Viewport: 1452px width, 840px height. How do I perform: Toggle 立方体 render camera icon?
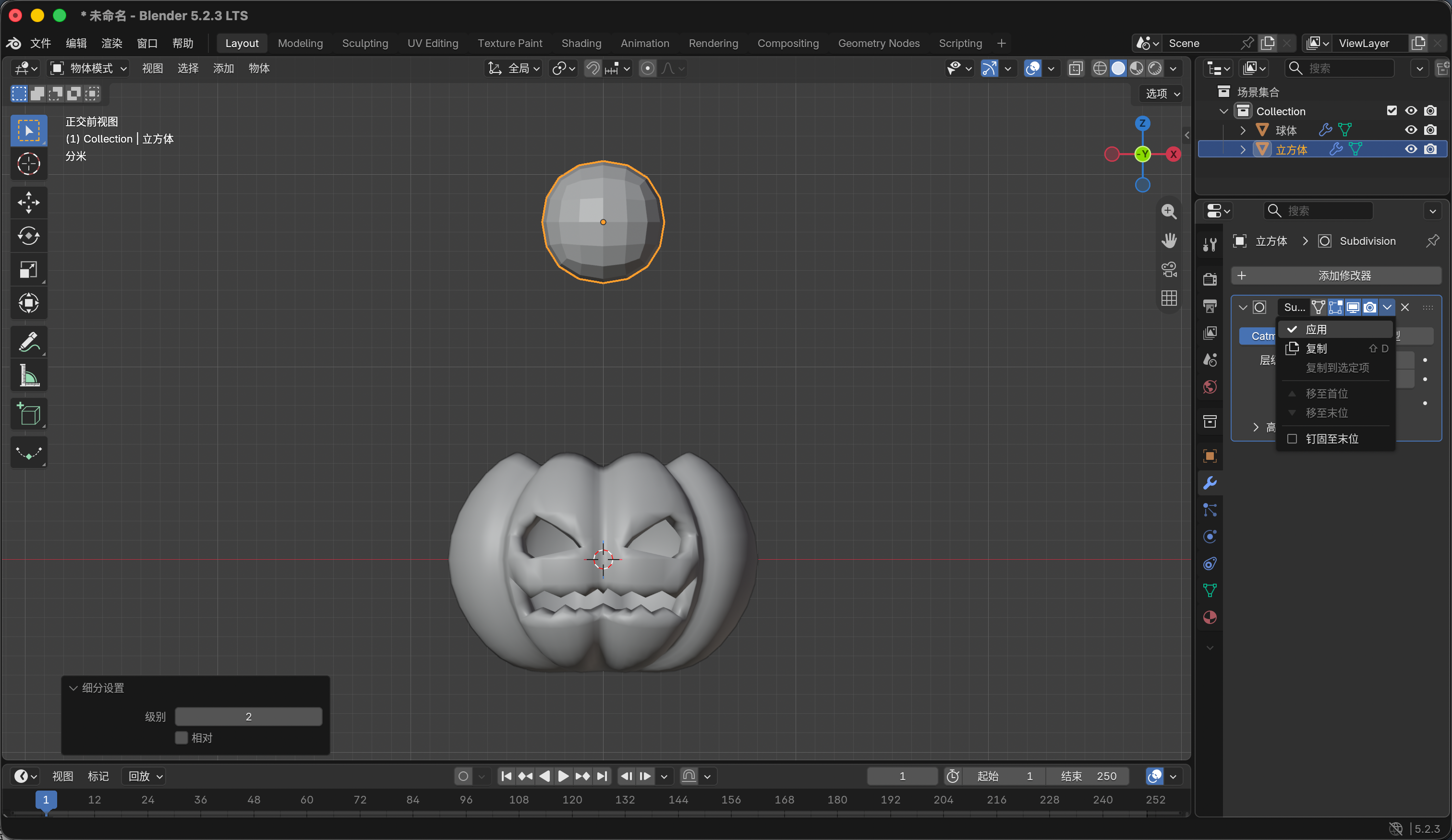(1430, 149)
